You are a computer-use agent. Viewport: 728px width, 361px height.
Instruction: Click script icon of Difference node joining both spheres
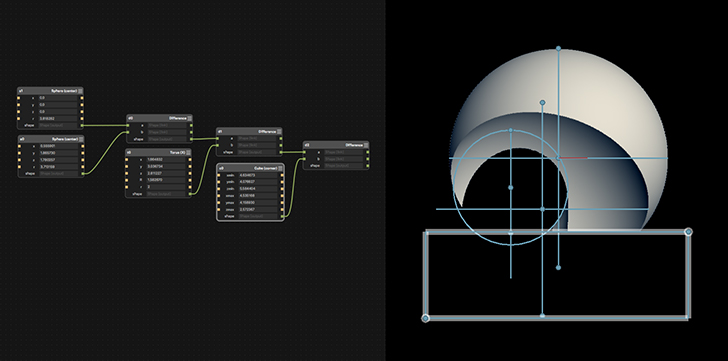[x=189, y=118]
